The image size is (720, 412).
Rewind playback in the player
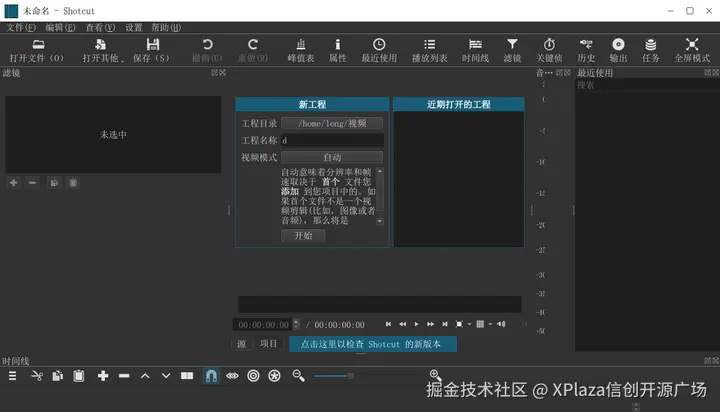pyautogui.click(x=402, y=324)
